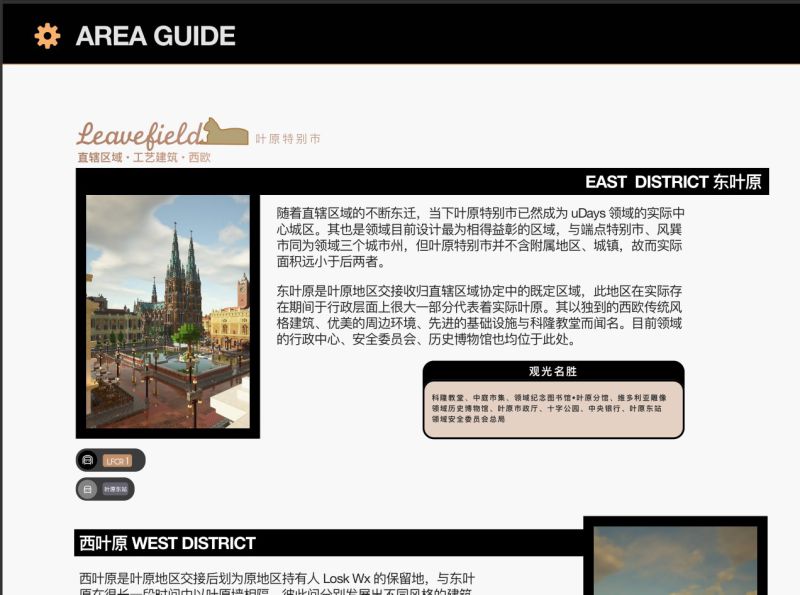Image resolution: width=800 pixels, height=595 pixels.
Task: Open the 叶原东站 station badge
Action: tap(116, 489)
